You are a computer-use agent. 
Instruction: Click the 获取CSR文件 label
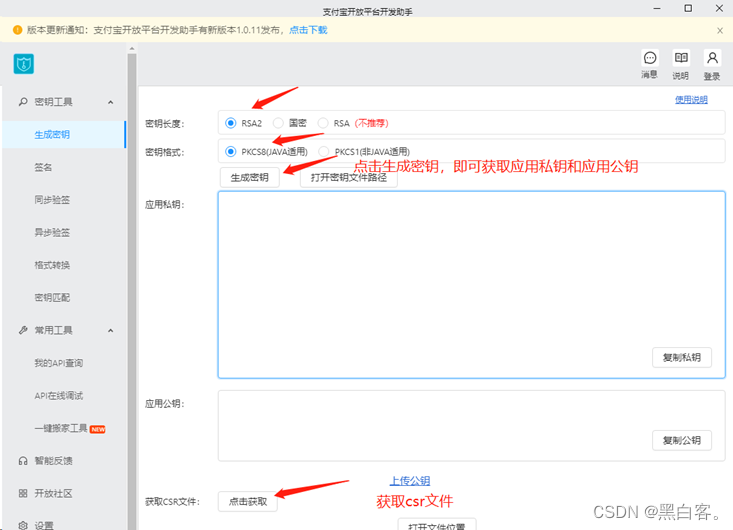point(172,502)
